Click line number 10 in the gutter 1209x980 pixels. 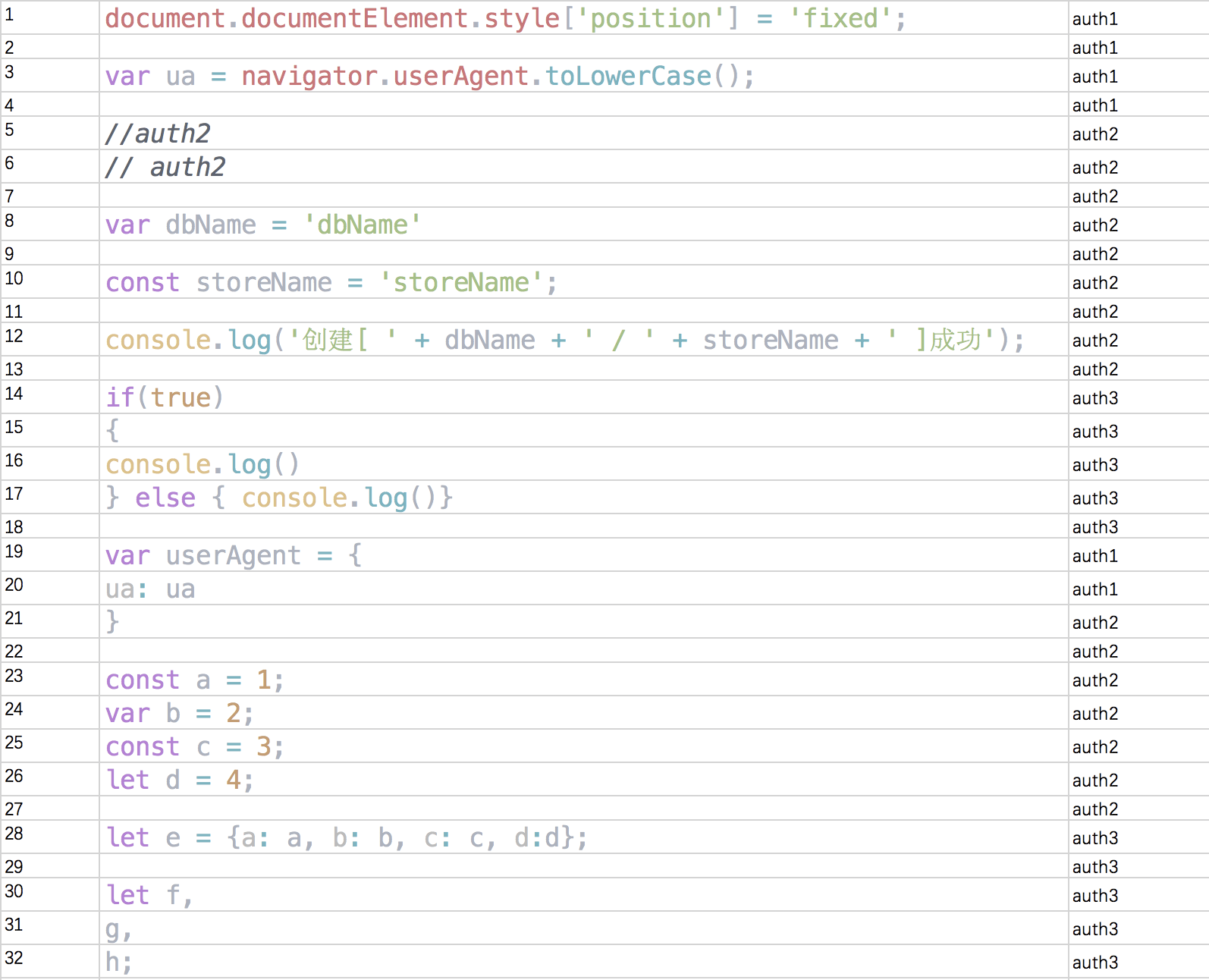pyautogui.click(x=14, y=278)
